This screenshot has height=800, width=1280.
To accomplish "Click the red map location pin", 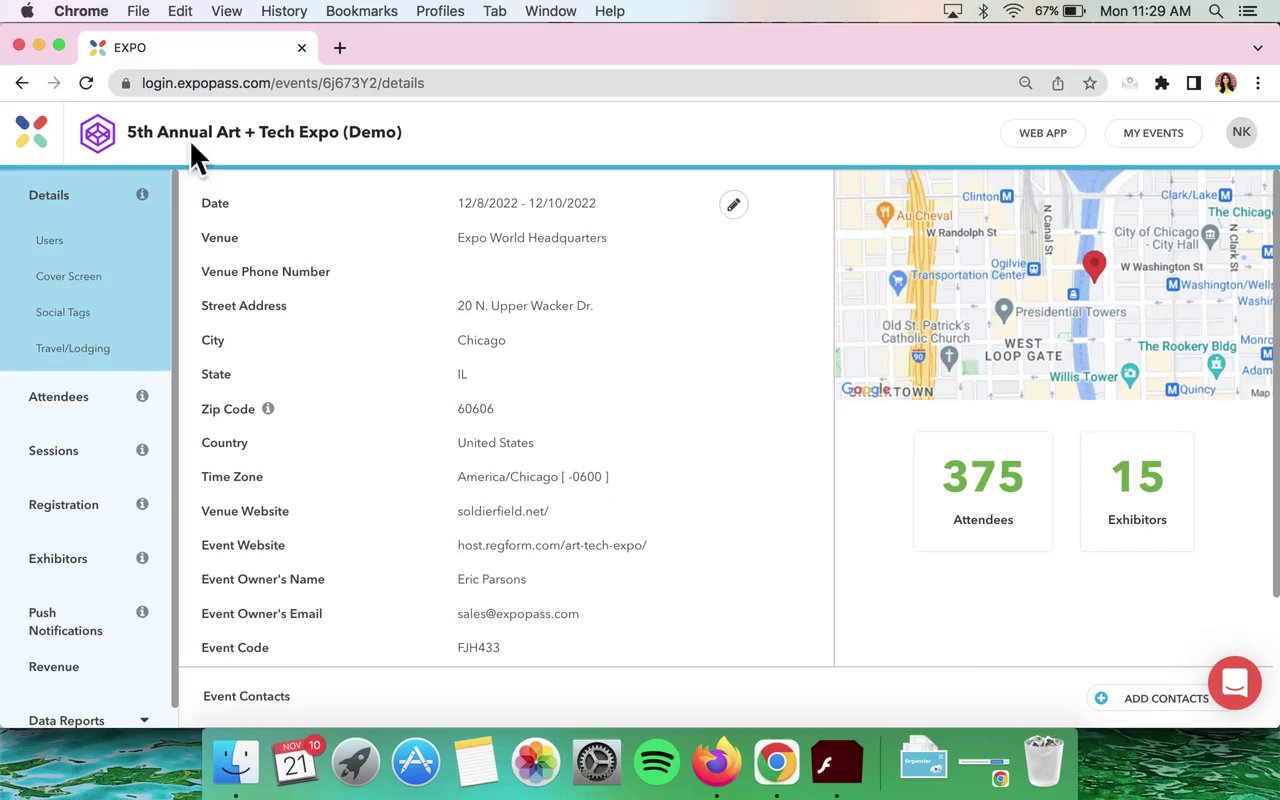I will tap(1095, 266).
